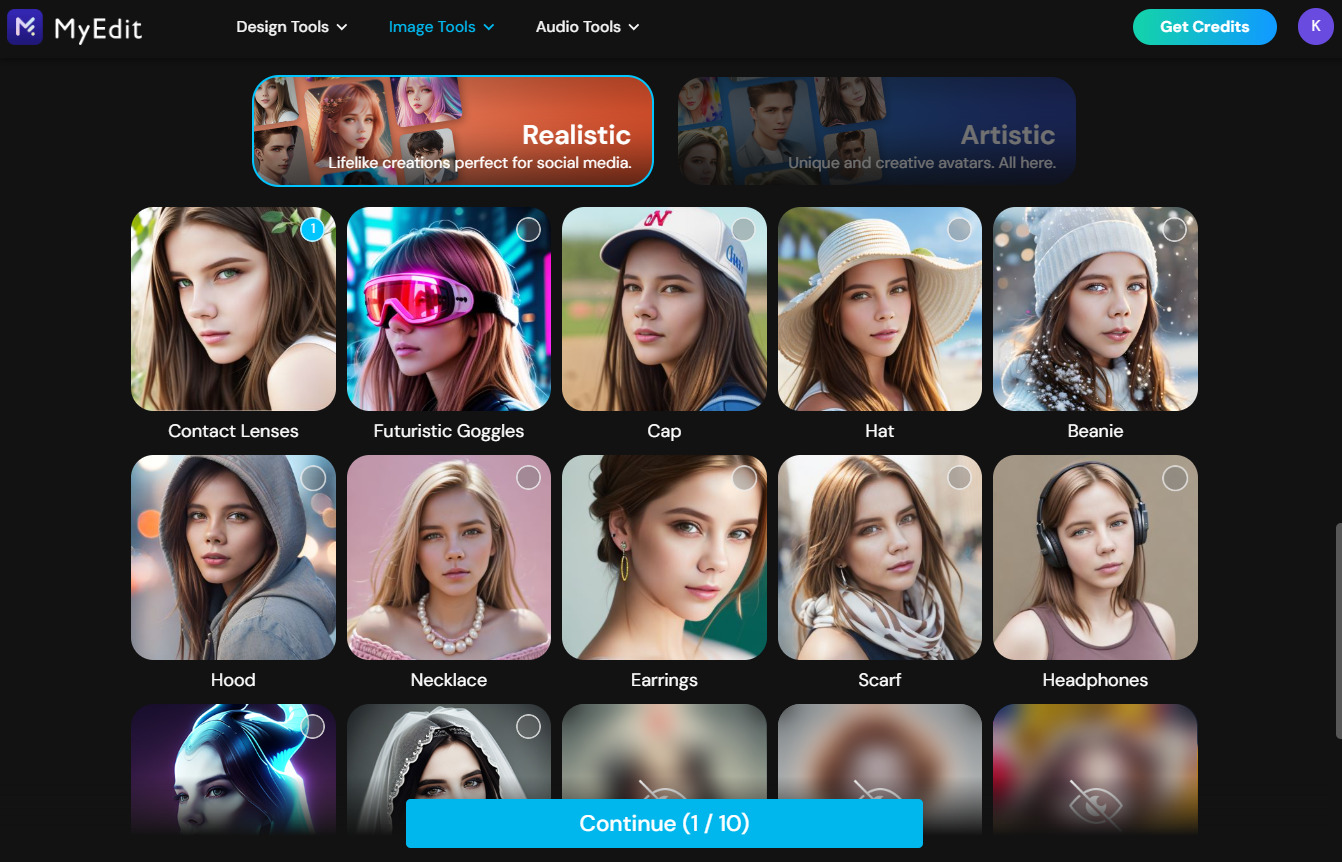
Task: Click the Continue (1 / 10) button
Action: [x=664, y=823]
